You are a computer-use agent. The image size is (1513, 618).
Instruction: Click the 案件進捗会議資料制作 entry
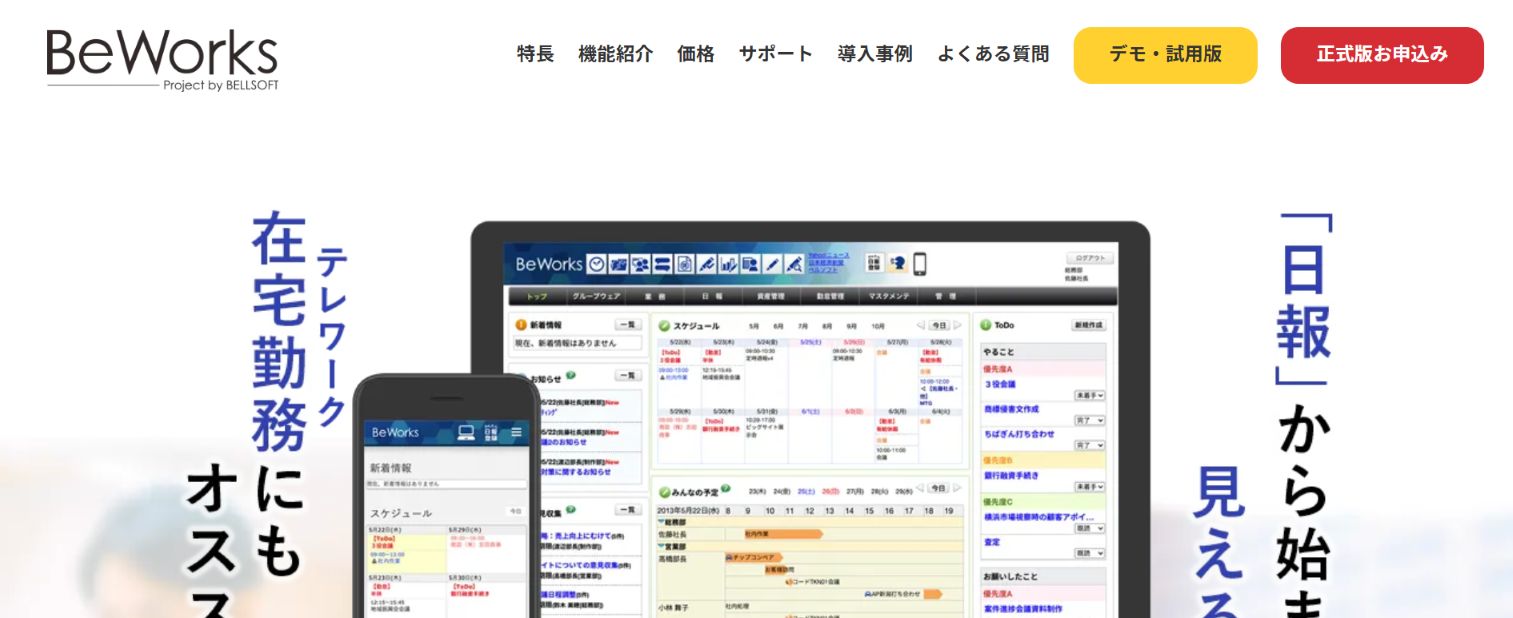(x=1023, y=609)
